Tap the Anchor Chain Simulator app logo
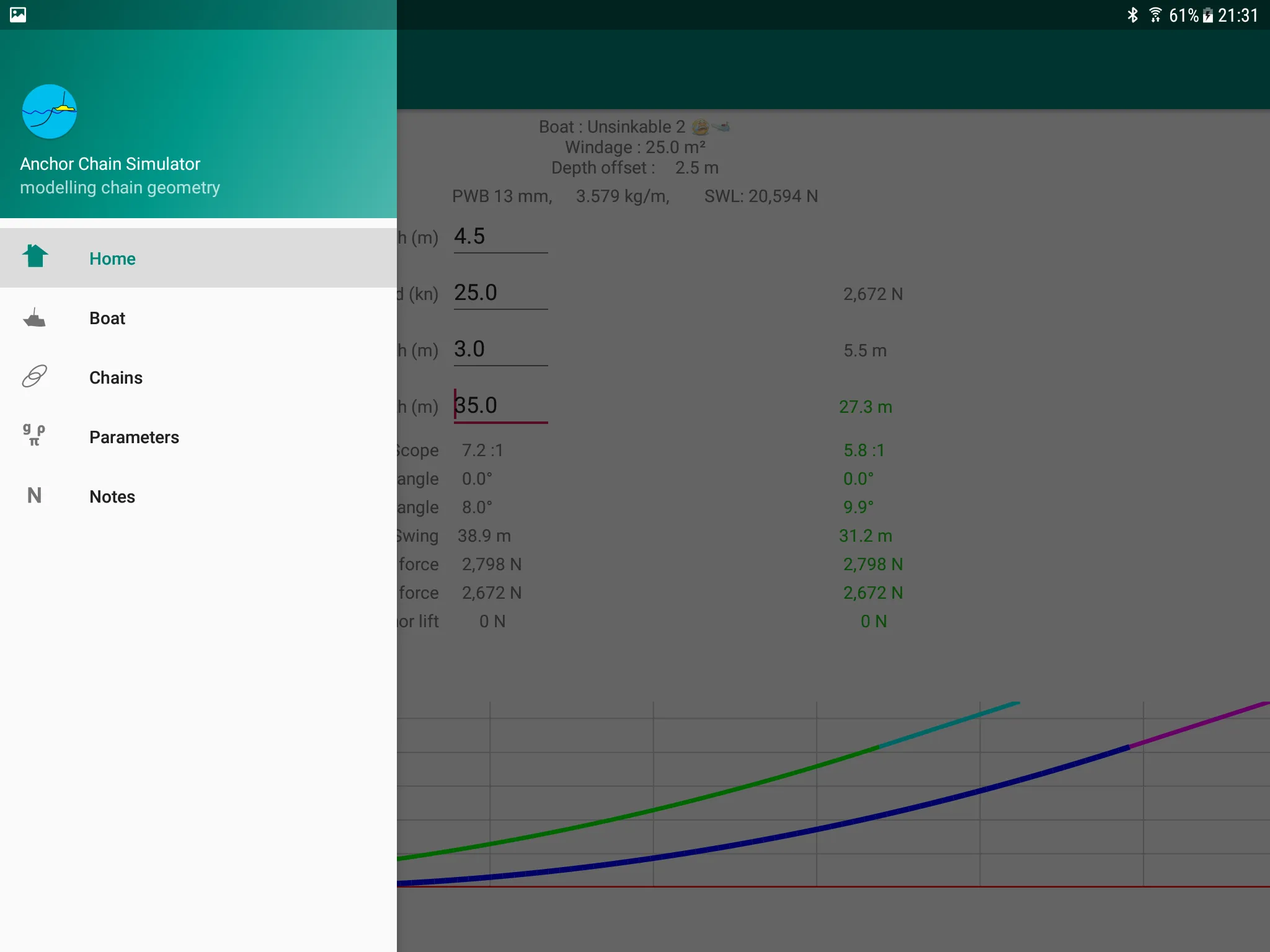This screenshot has height=952, width=1270. pos(50,112)
